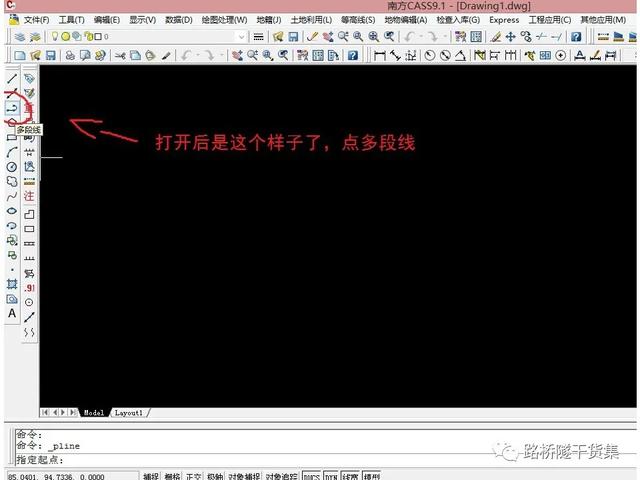Toggle 对象捕捉 object snap in status bar

[x=244, y=476]
